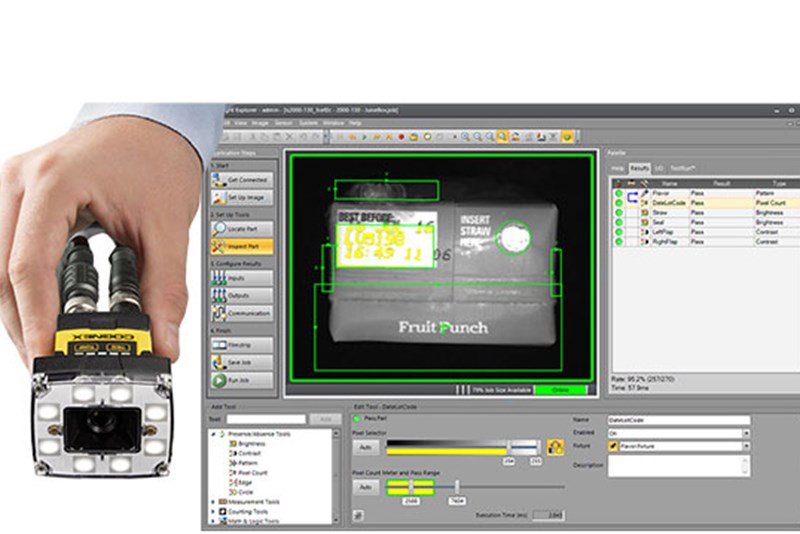The image size is (800, 534).
Task: Click the highlighted Inspect Part step
Action: click(x=242, y=246)
